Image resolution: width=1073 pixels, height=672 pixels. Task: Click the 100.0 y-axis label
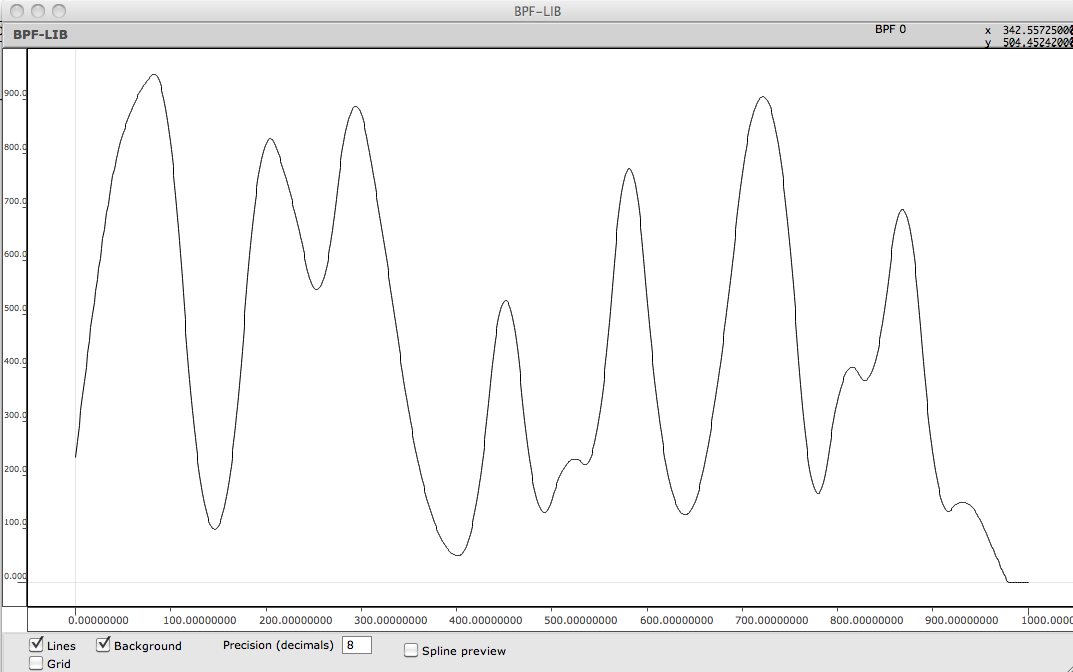(15, 522)
